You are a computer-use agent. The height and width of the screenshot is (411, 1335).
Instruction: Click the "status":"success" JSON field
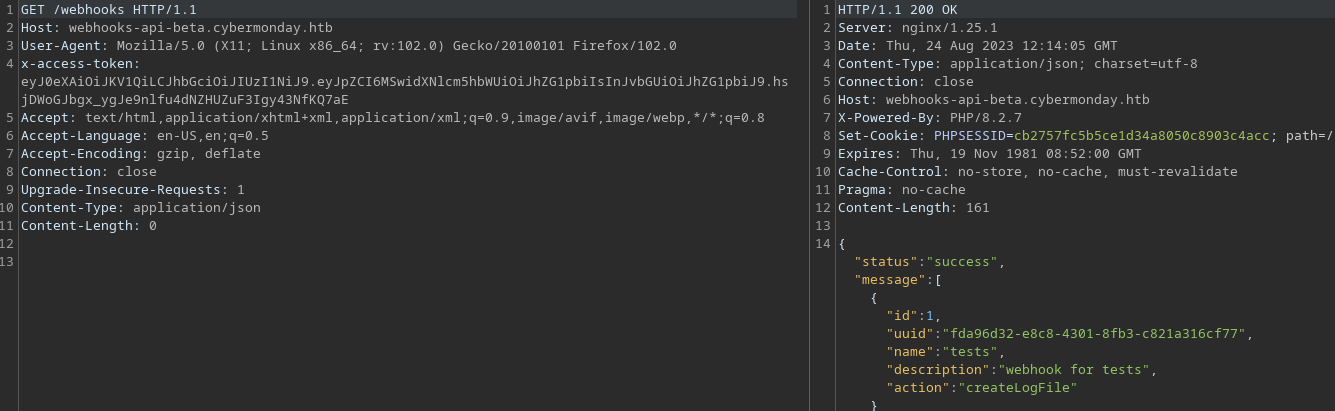[x=929, y=261]
